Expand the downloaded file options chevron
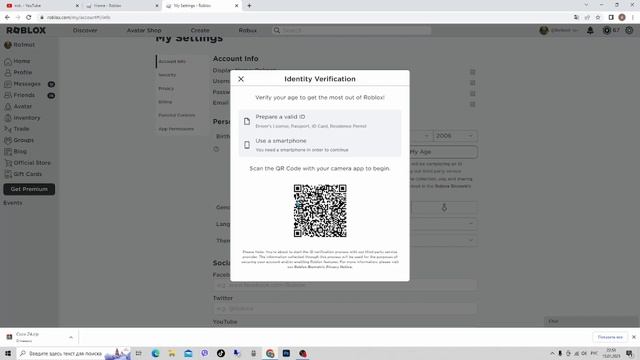This screenshot has height=360, width=640. [71, 337]
